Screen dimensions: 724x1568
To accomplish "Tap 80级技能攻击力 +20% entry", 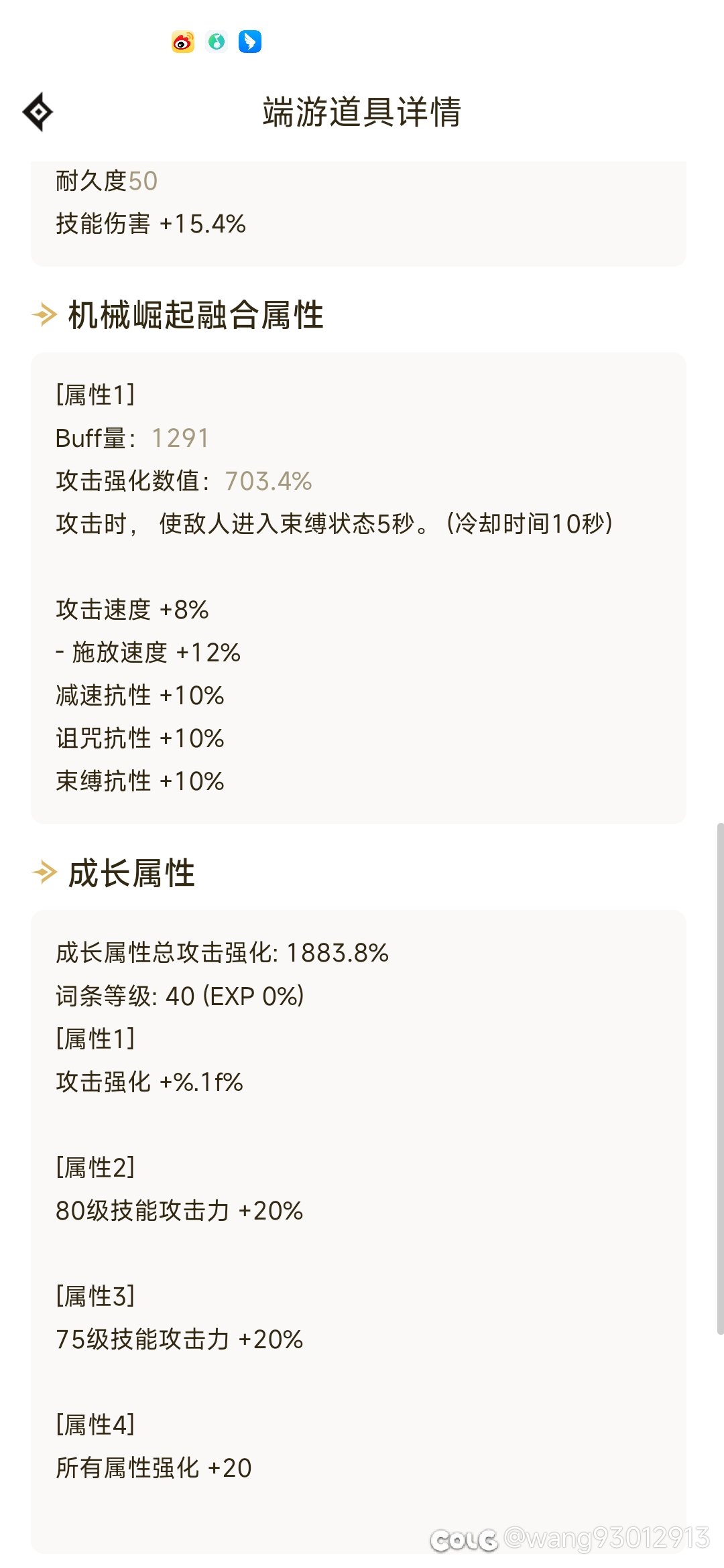I will pyautogui.click(x=179, y=1210).
